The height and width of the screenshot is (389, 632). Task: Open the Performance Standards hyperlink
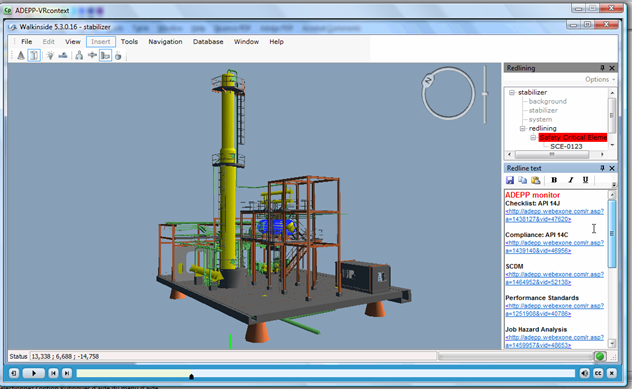[555, 310]
